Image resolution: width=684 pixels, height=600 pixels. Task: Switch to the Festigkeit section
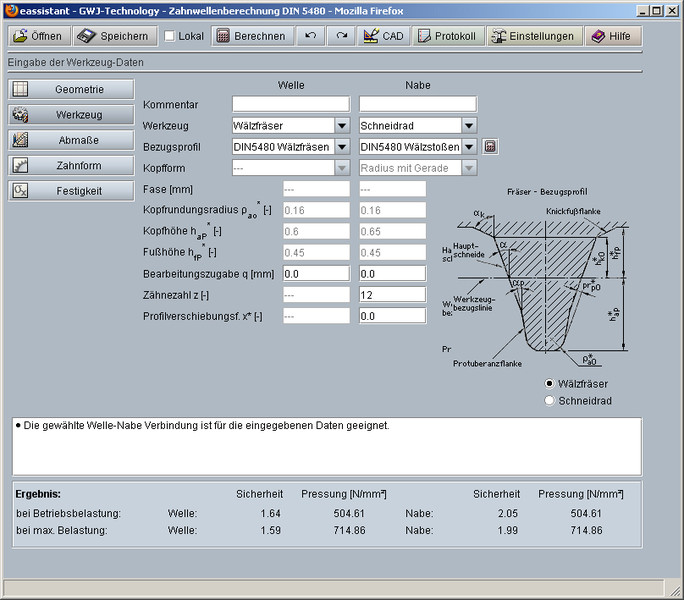(70, 190)
